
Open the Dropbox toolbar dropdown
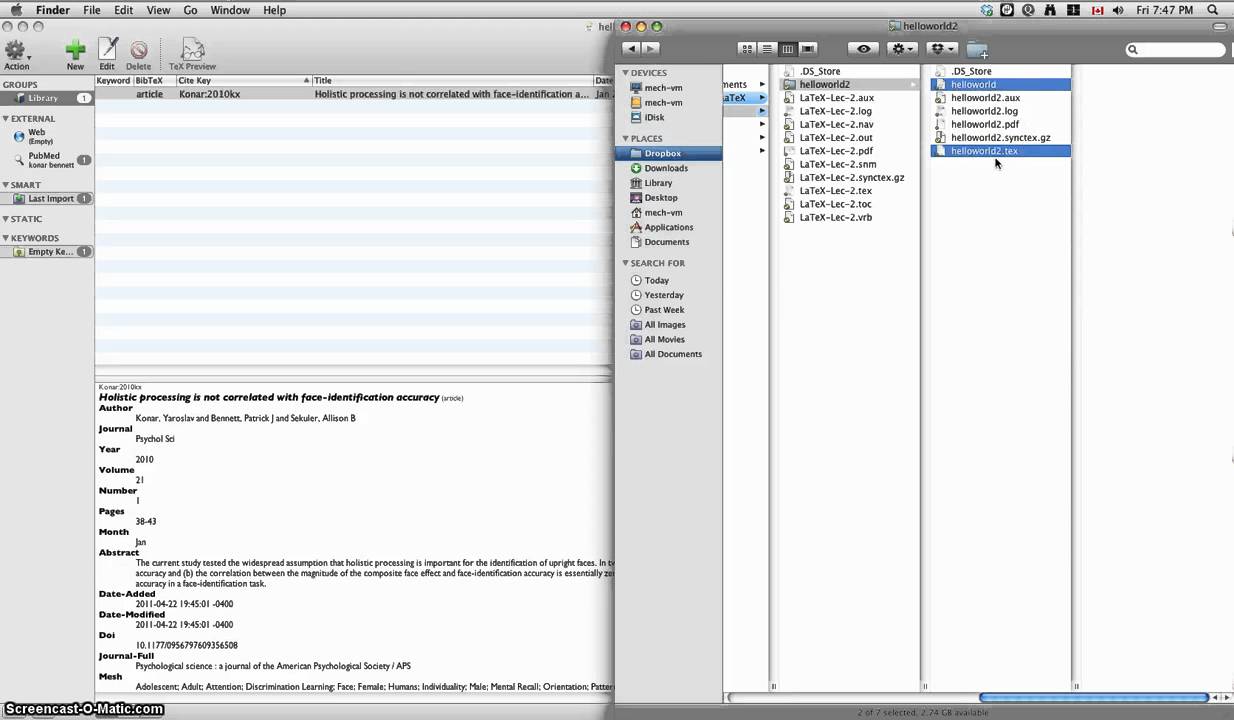pos(942,49)
